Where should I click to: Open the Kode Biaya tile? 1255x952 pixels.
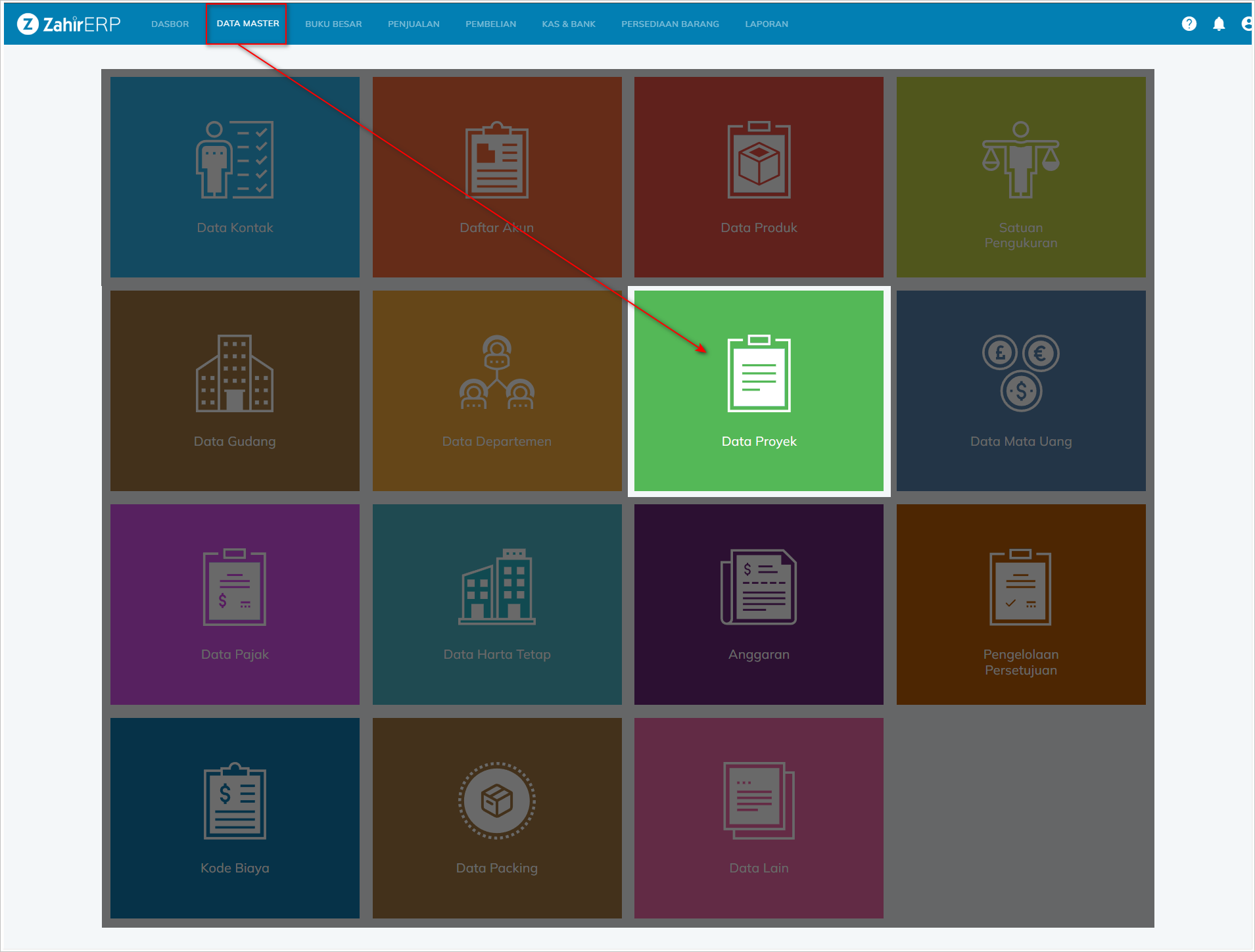click(x=235, y=818)
